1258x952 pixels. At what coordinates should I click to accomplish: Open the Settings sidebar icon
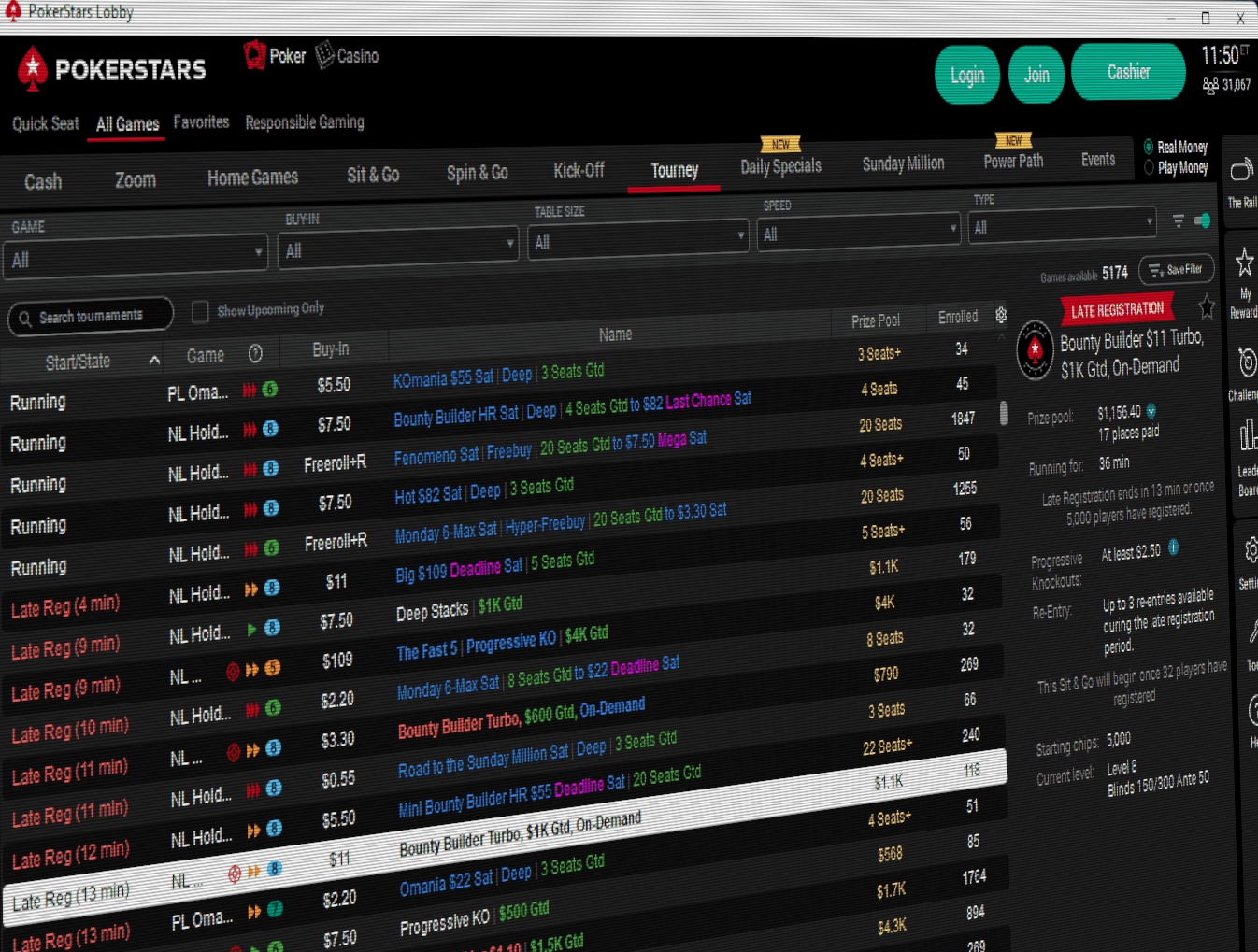1251,551
